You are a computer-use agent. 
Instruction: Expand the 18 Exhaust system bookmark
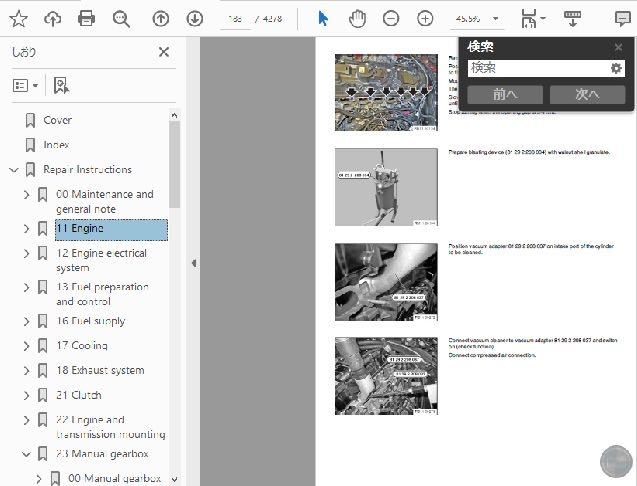(x=26, y=371)
